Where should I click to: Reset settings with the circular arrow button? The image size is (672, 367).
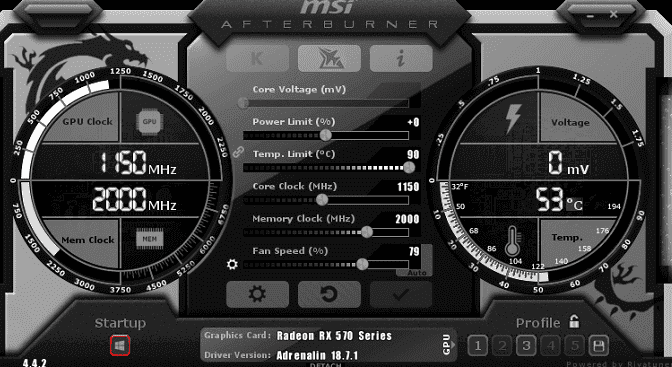(x=329, y=294)
